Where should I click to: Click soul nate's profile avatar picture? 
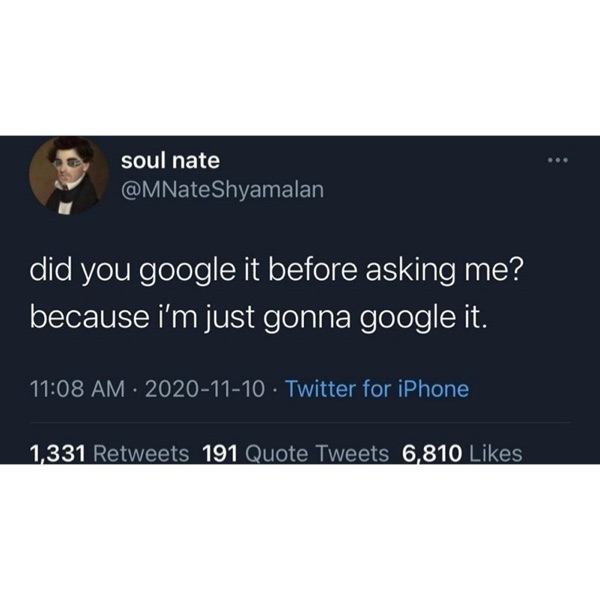pos(68,175)
